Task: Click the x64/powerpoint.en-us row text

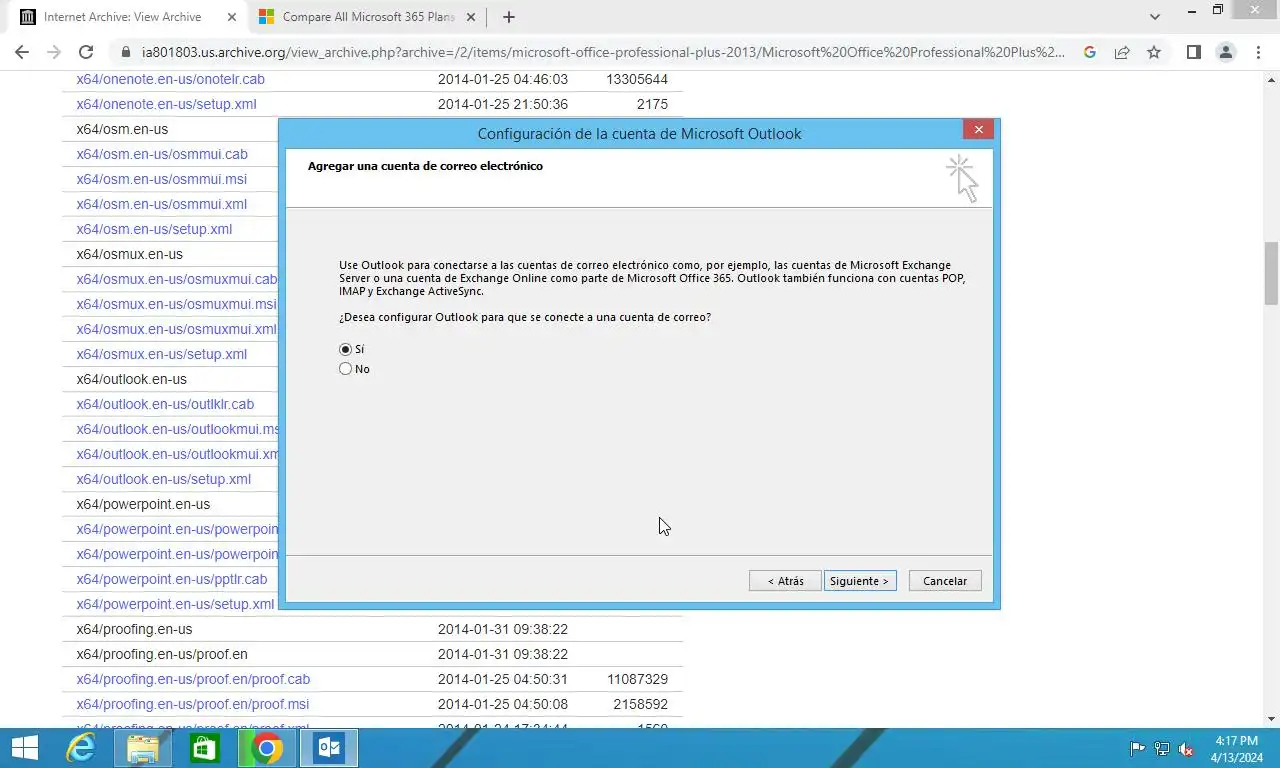Action: [143, 504]
